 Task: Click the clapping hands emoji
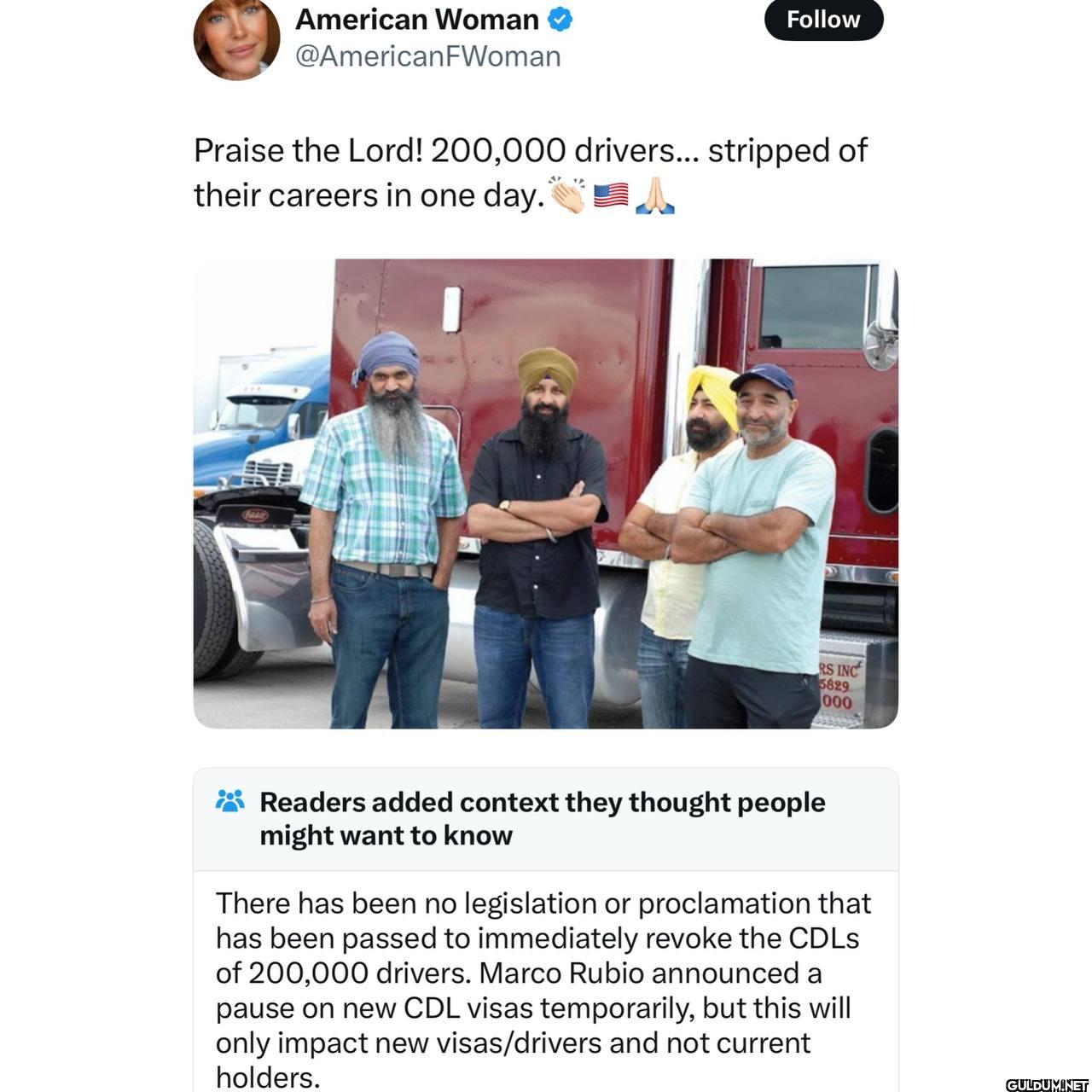(567, 195)
